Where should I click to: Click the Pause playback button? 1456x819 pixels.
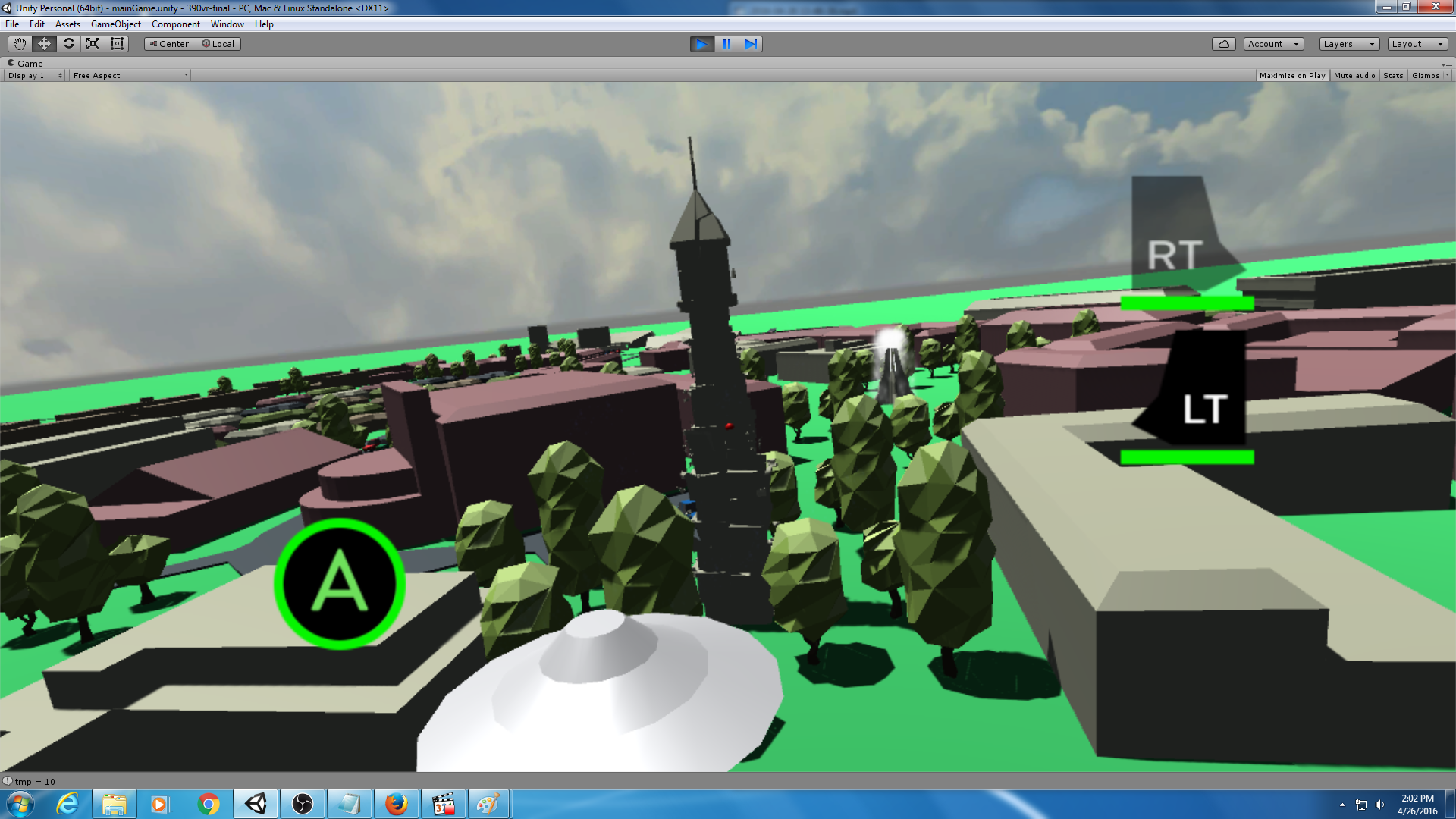pyautogui.click(x=726, y=44)
